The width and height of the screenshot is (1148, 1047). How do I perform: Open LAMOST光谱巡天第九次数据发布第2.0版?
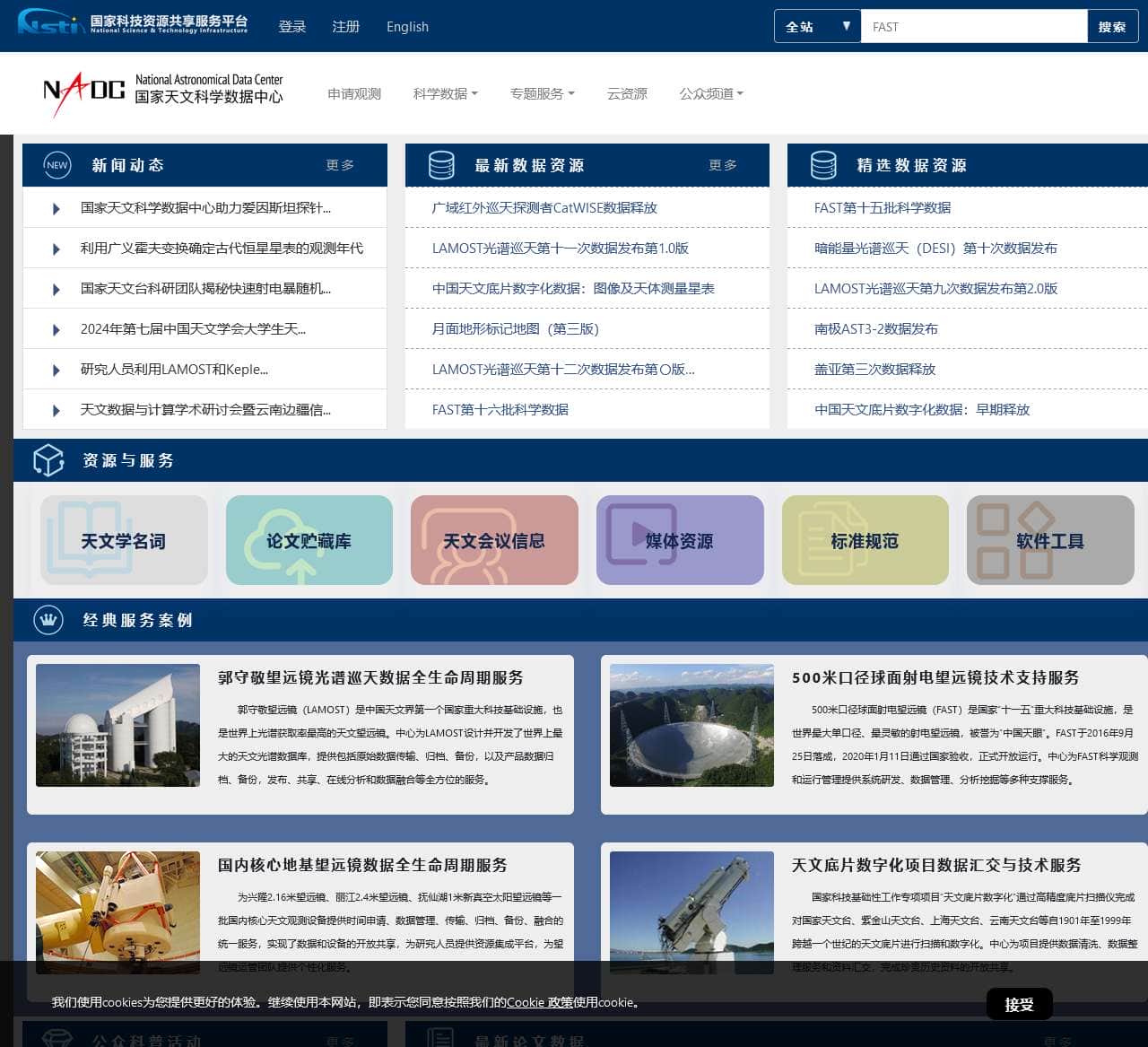[x=935, y=288]
